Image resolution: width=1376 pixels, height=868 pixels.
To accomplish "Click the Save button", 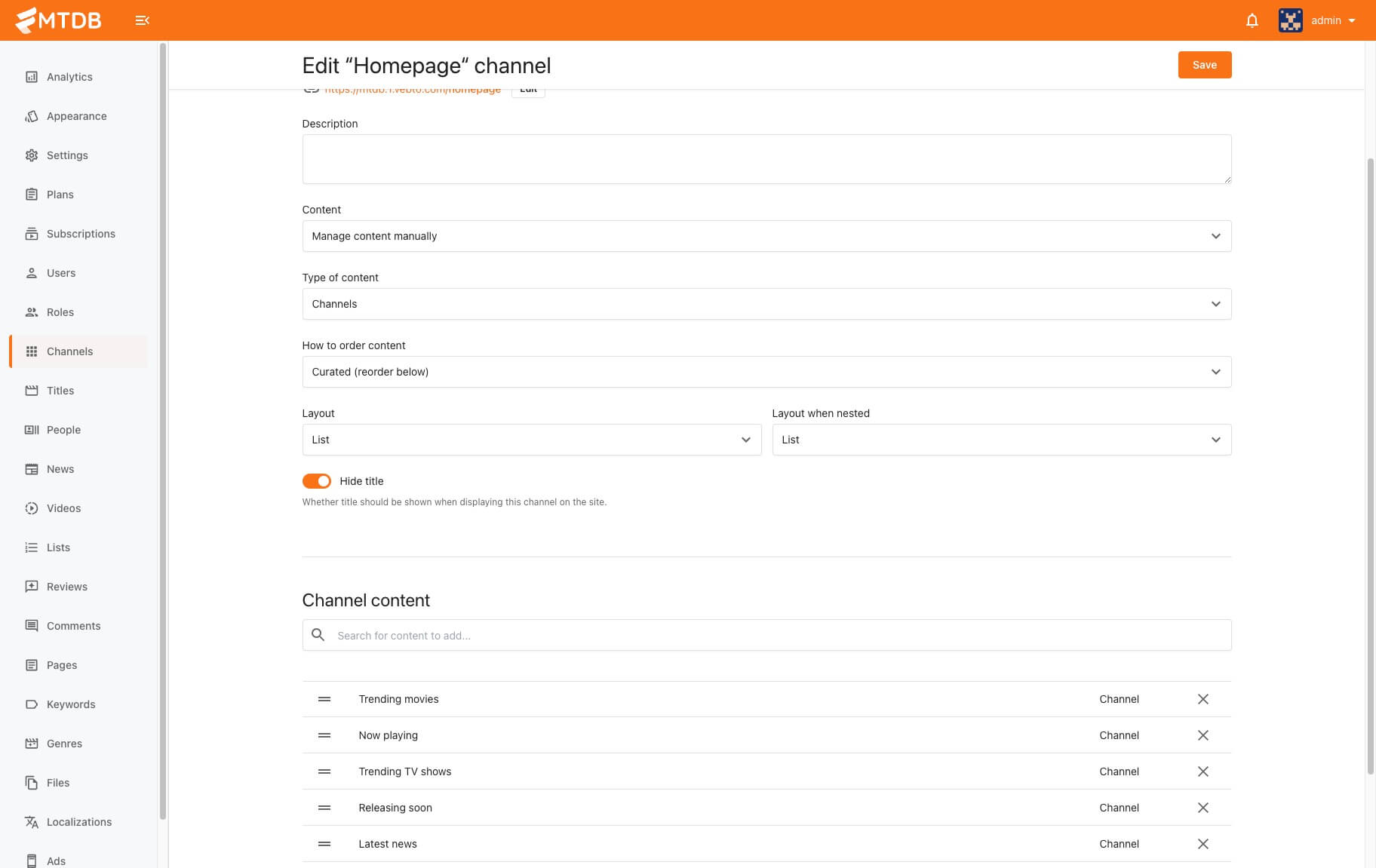I will tap(1204, 65).
